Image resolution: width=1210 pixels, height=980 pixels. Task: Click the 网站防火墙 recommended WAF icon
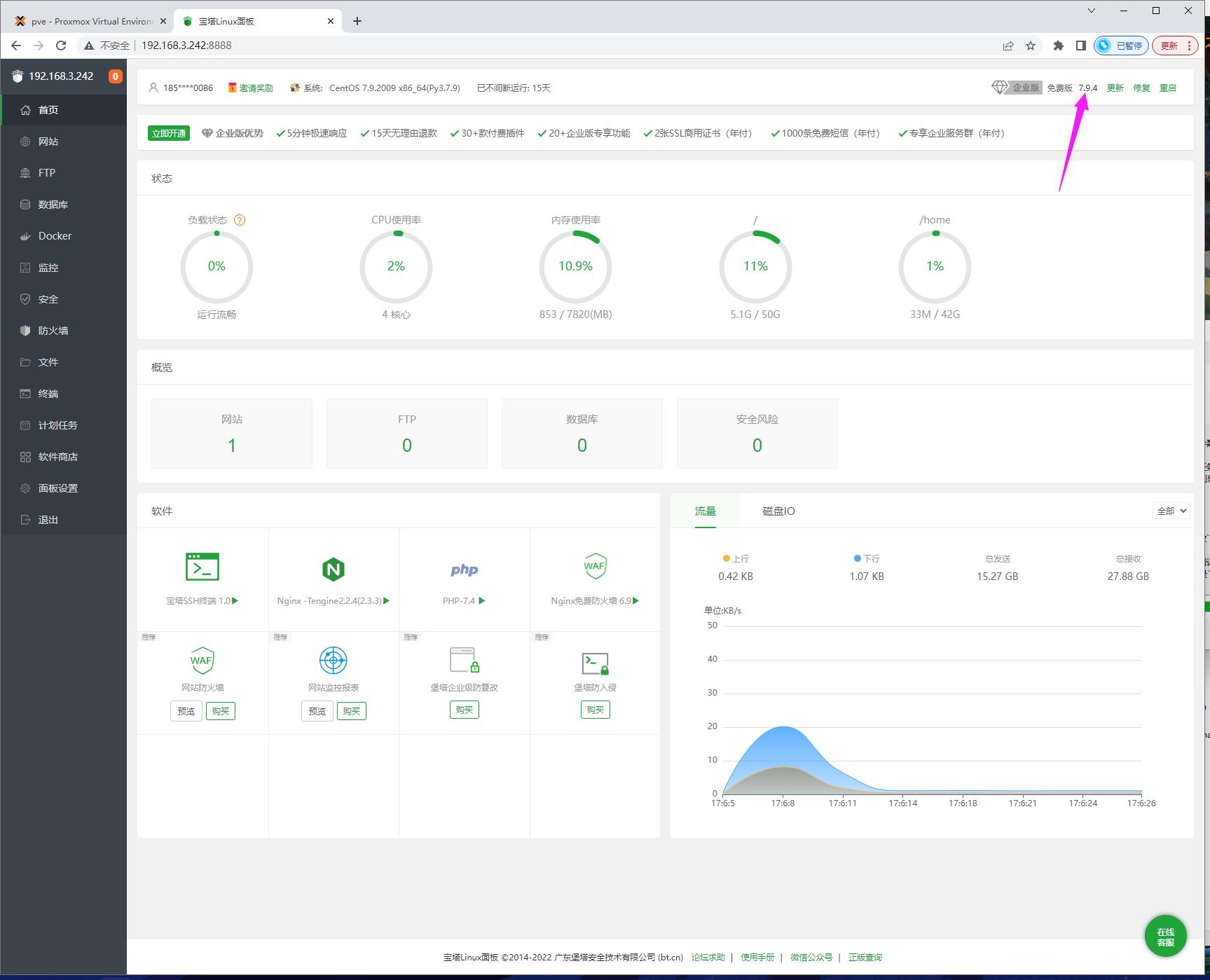tap(202, 660)
